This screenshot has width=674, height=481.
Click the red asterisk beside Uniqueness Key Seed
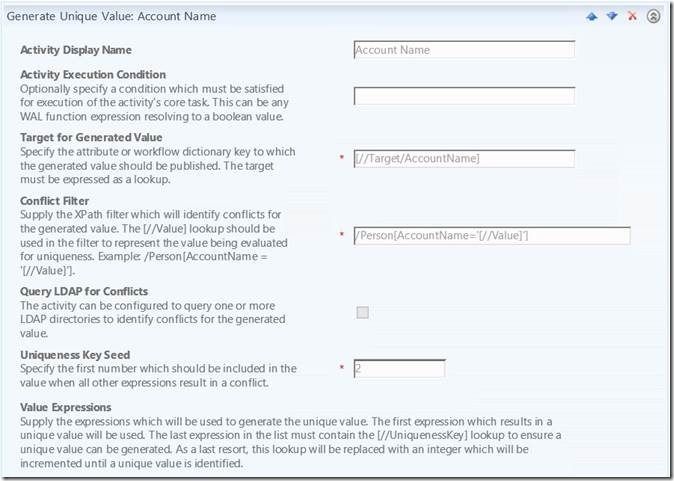point(343,369)
